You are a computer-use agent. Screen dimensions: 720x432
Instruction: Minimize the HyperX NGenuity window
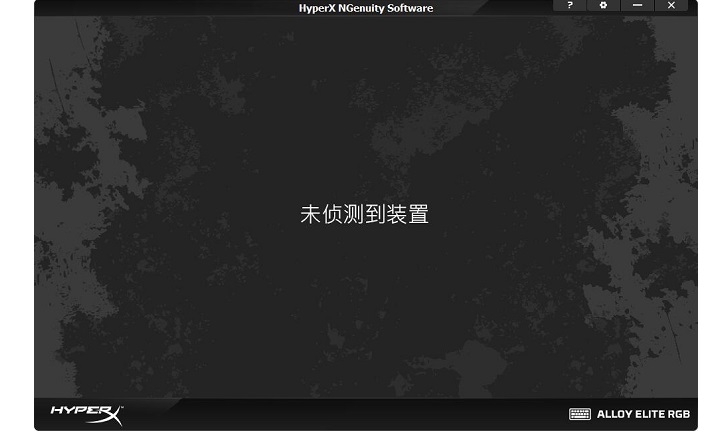637,6
